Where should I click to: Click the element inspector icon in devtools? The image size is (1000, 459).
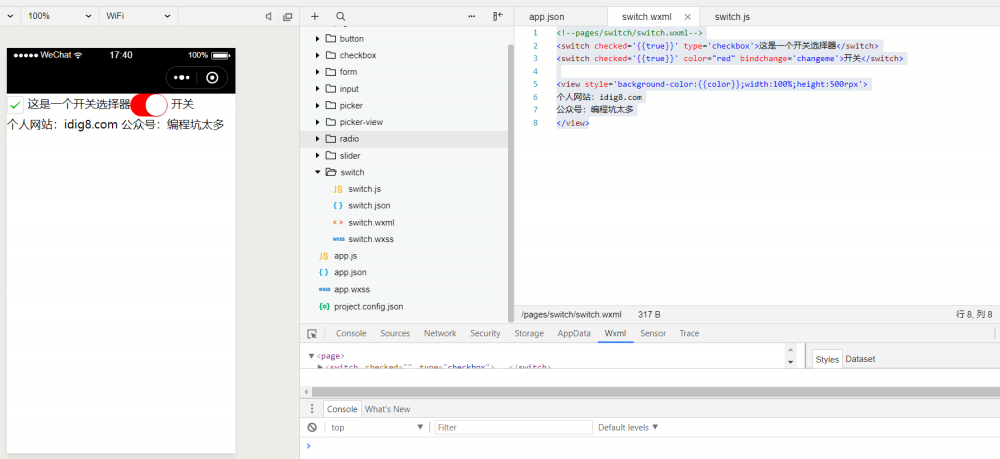(x=312, y=334)
